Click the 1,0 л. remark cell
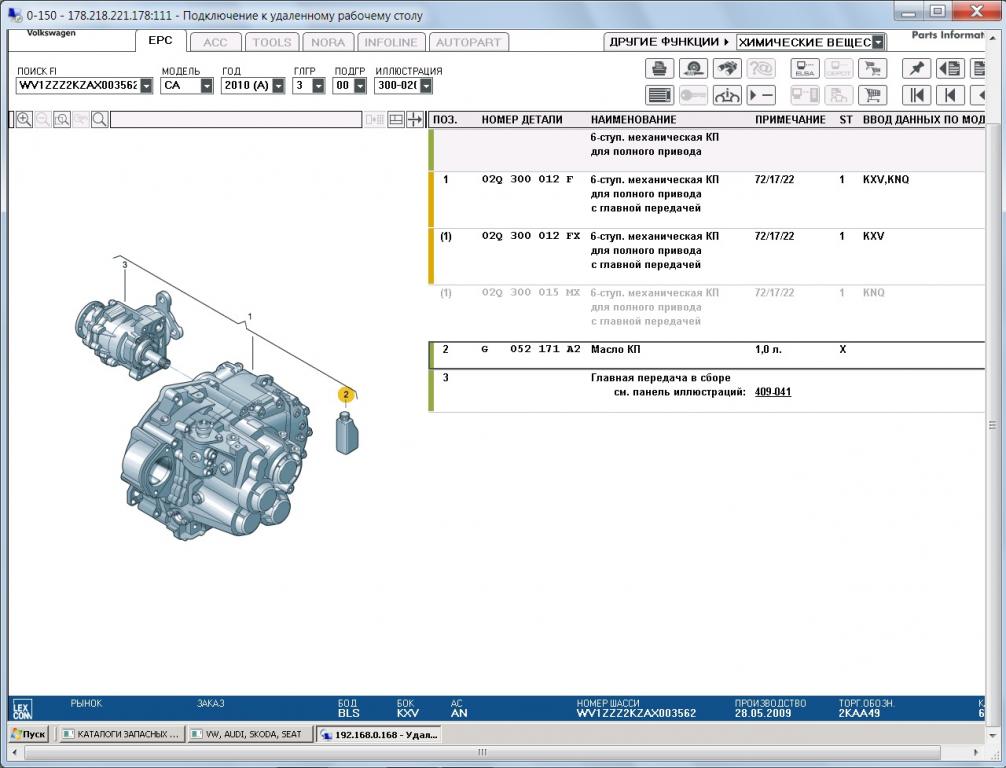The height and width of the screenshot is (768, 1006). click(x=768, y=350)
